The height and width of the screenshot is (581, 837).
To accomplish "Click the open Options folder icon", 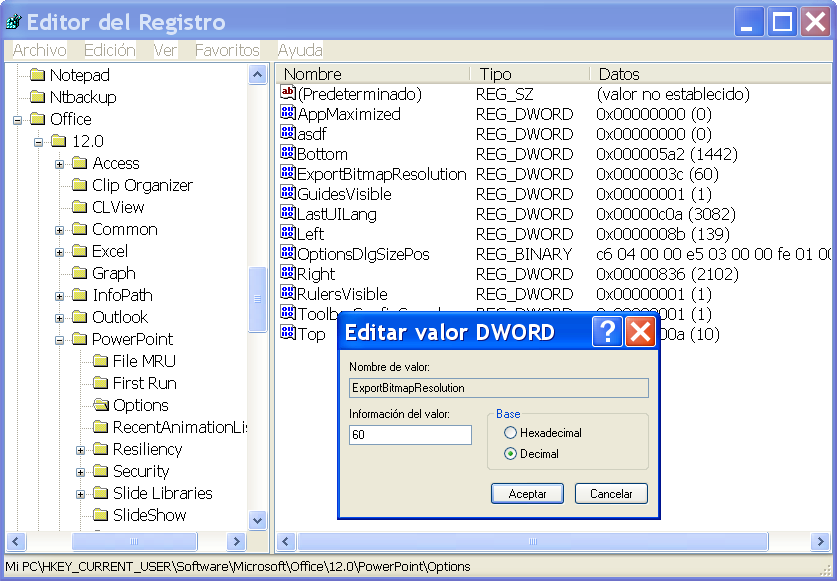I will (x=101, y=405).
